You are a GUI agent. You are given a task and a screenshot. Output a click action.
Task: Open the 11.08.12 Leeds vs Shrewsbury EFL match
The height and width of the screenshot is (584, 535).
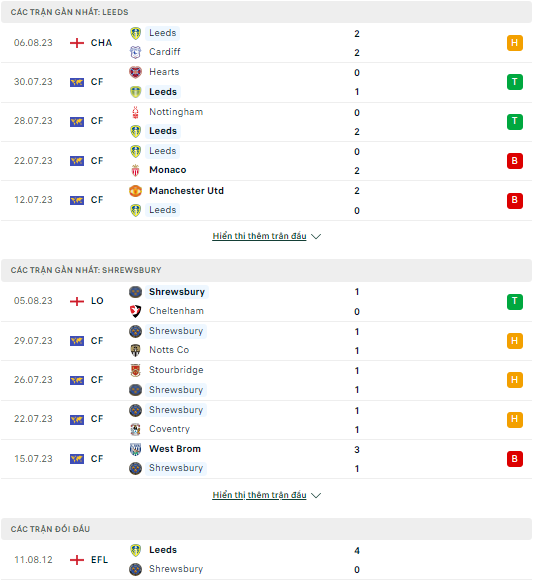(x=266, y=560)
